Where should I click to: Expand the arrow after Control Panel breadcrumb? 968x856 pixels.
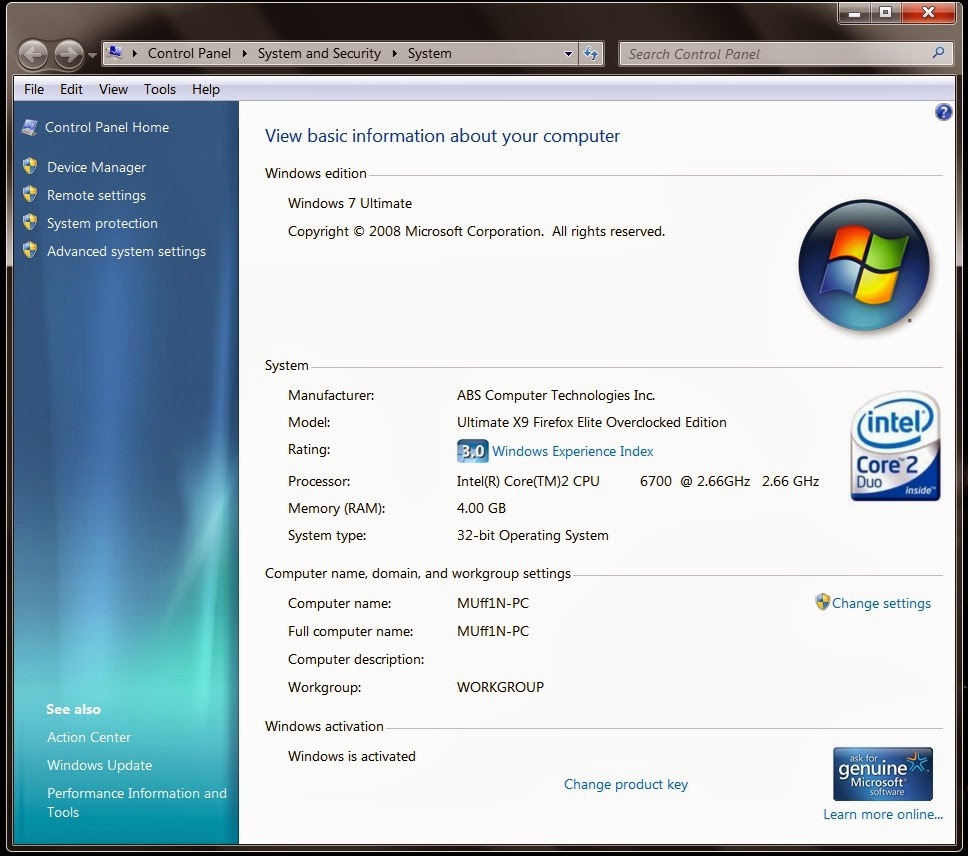(244, 54)
